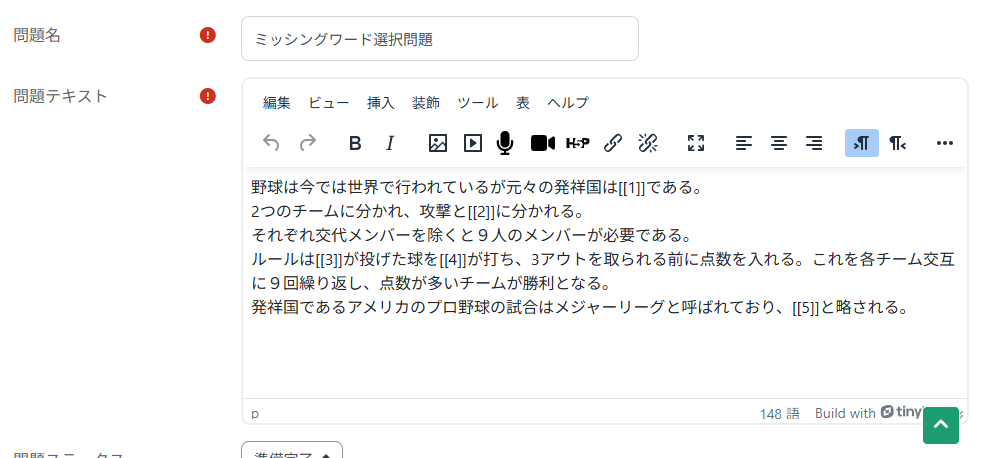989x458 pixels.
Task: Click the redo arrow in editor toolbar
Action: [308, 143]
